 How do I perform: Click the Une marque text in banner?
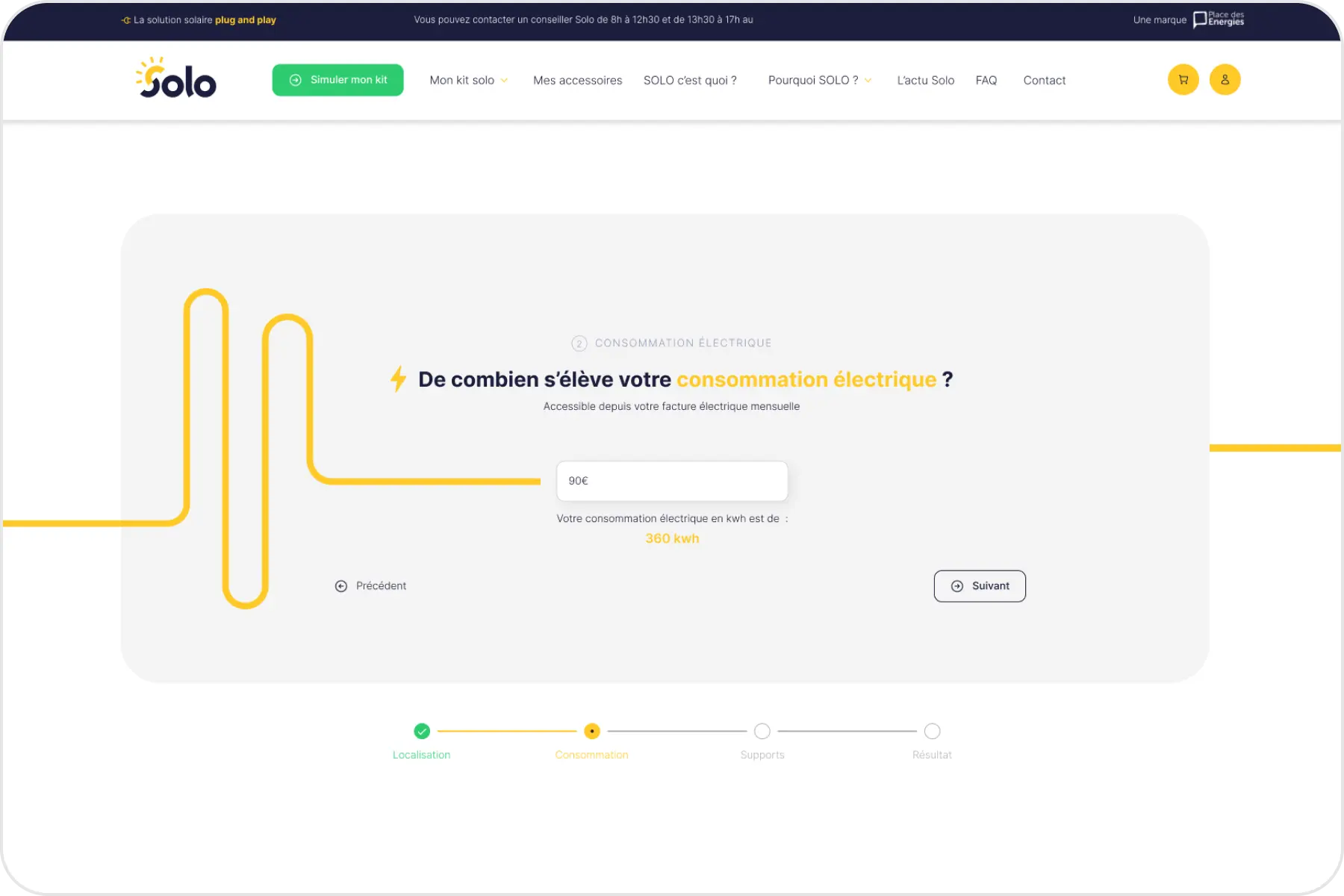(1160, 20)
